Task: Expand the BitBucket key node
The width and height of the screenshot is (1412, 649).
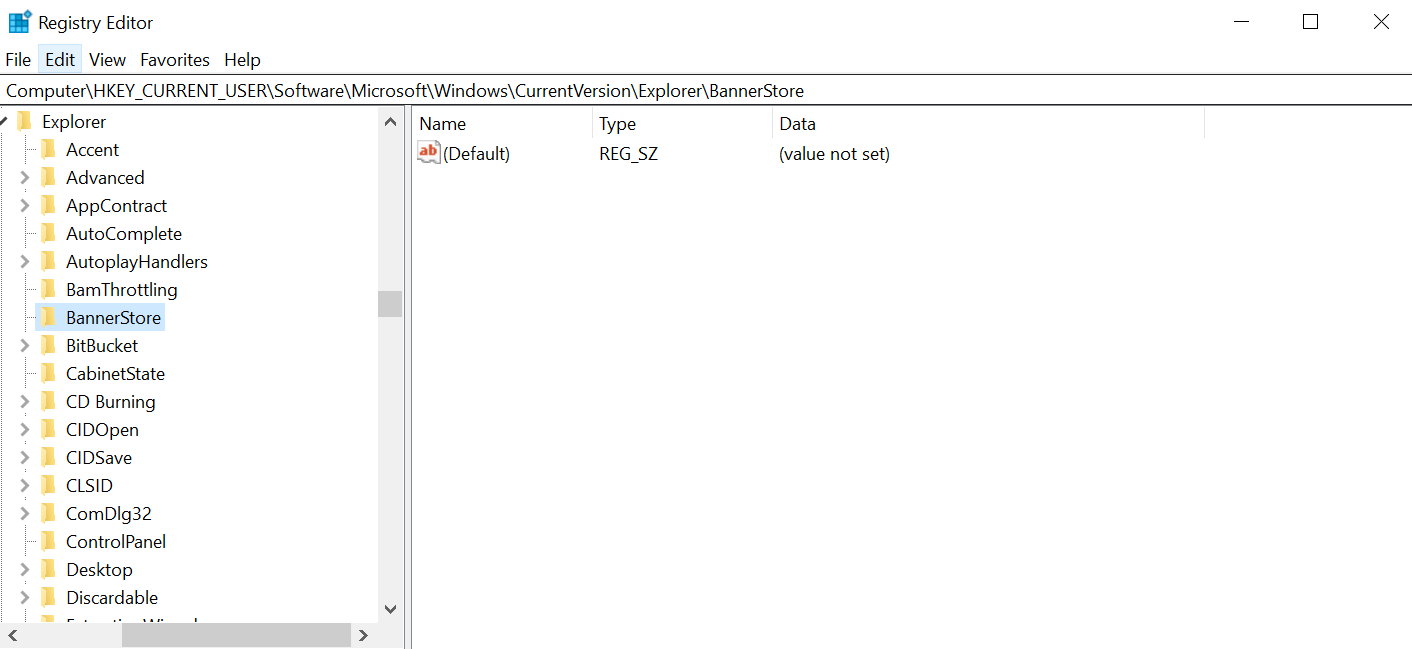Action: click(24, 346)
